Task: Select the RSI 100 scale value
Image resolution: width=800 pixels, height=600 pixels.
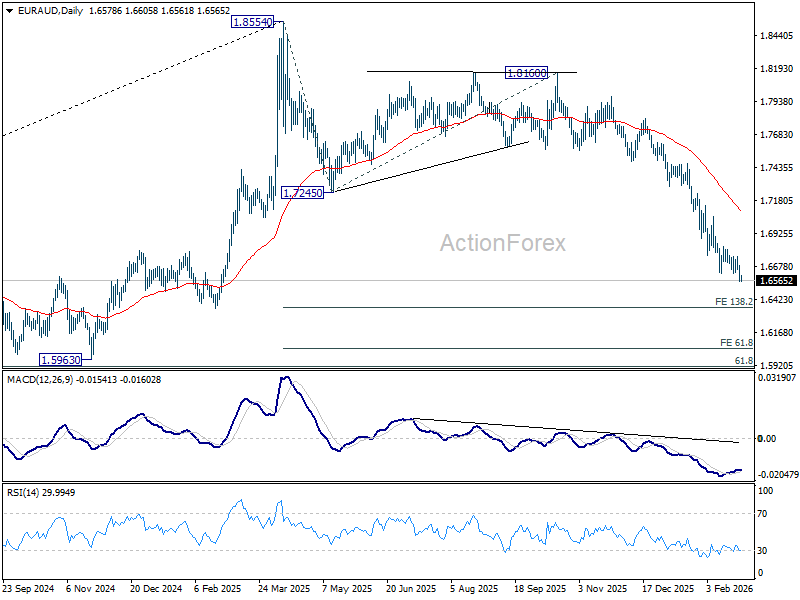Action: [766, 491]
